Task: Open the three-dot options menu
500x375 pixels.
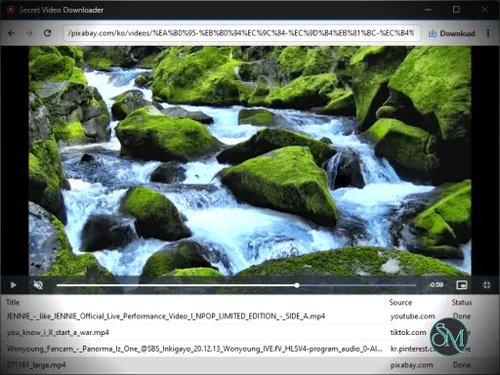Action: tap(488, 33)
